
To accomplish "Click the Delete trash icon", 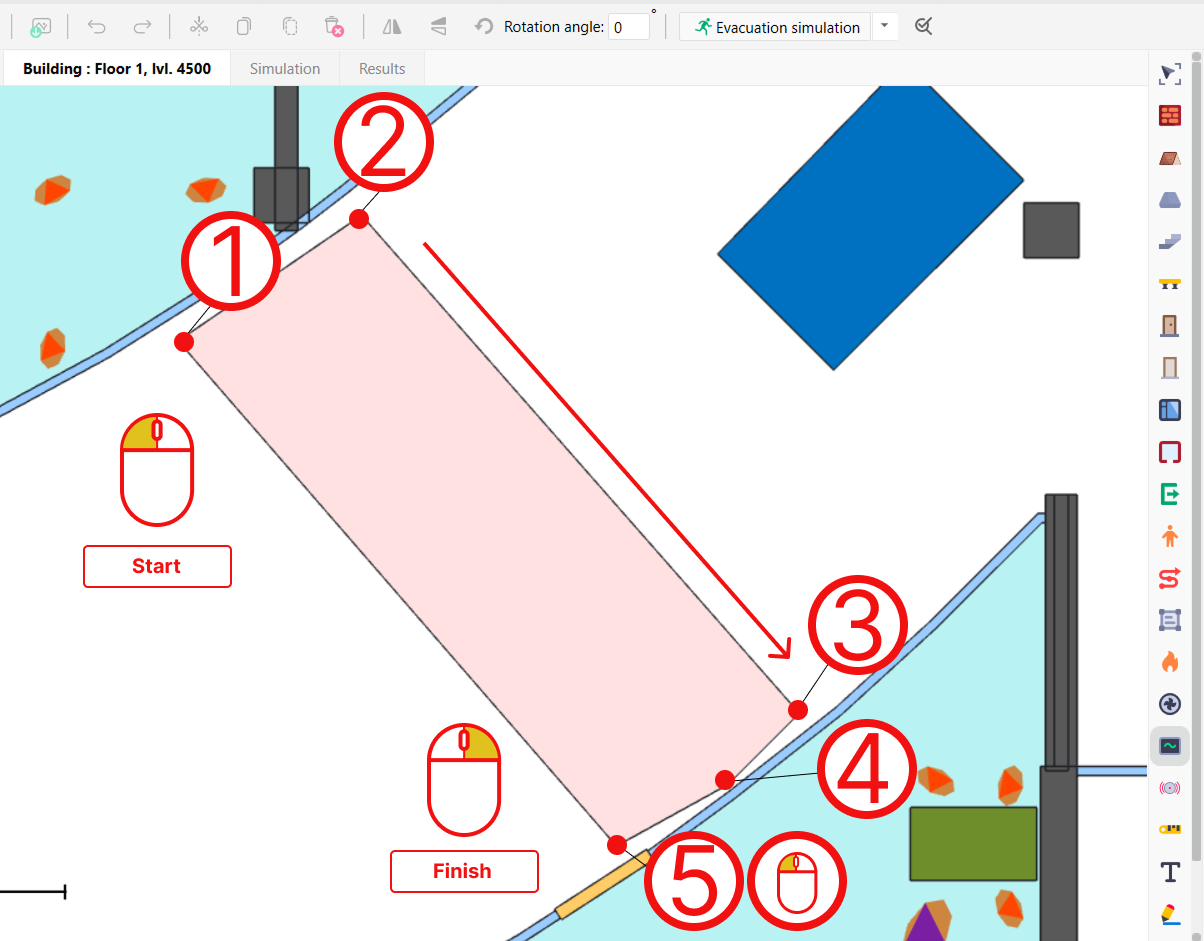I will click(x=334, y=27).
